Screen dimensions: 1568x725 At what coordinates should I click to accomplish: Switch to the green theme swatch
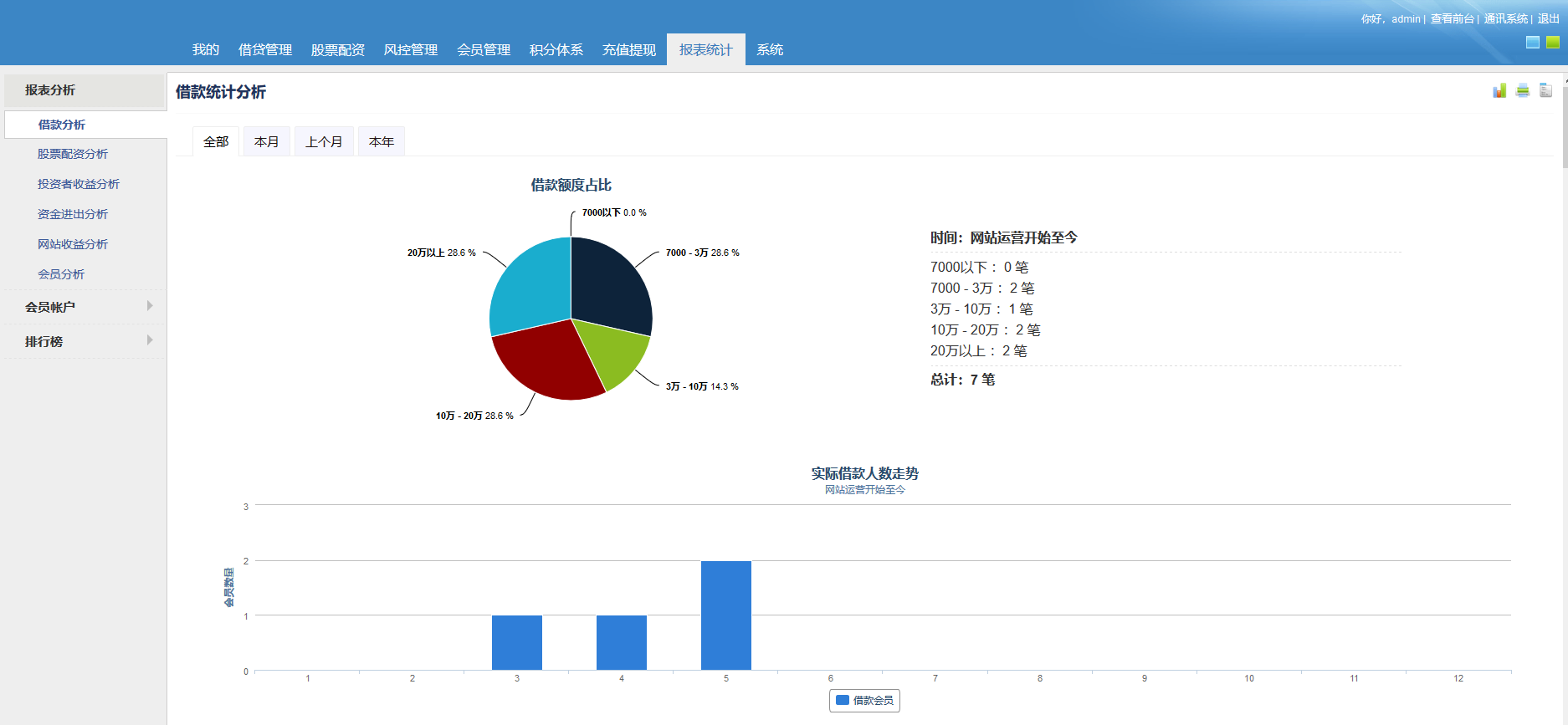(1552, 42)
